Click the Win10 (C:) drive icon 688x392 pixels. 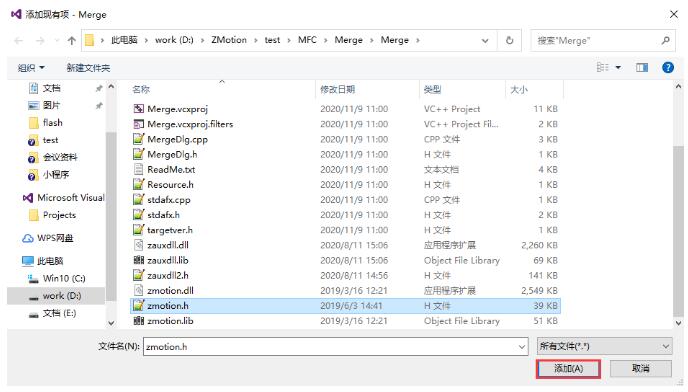click(33, 279)
